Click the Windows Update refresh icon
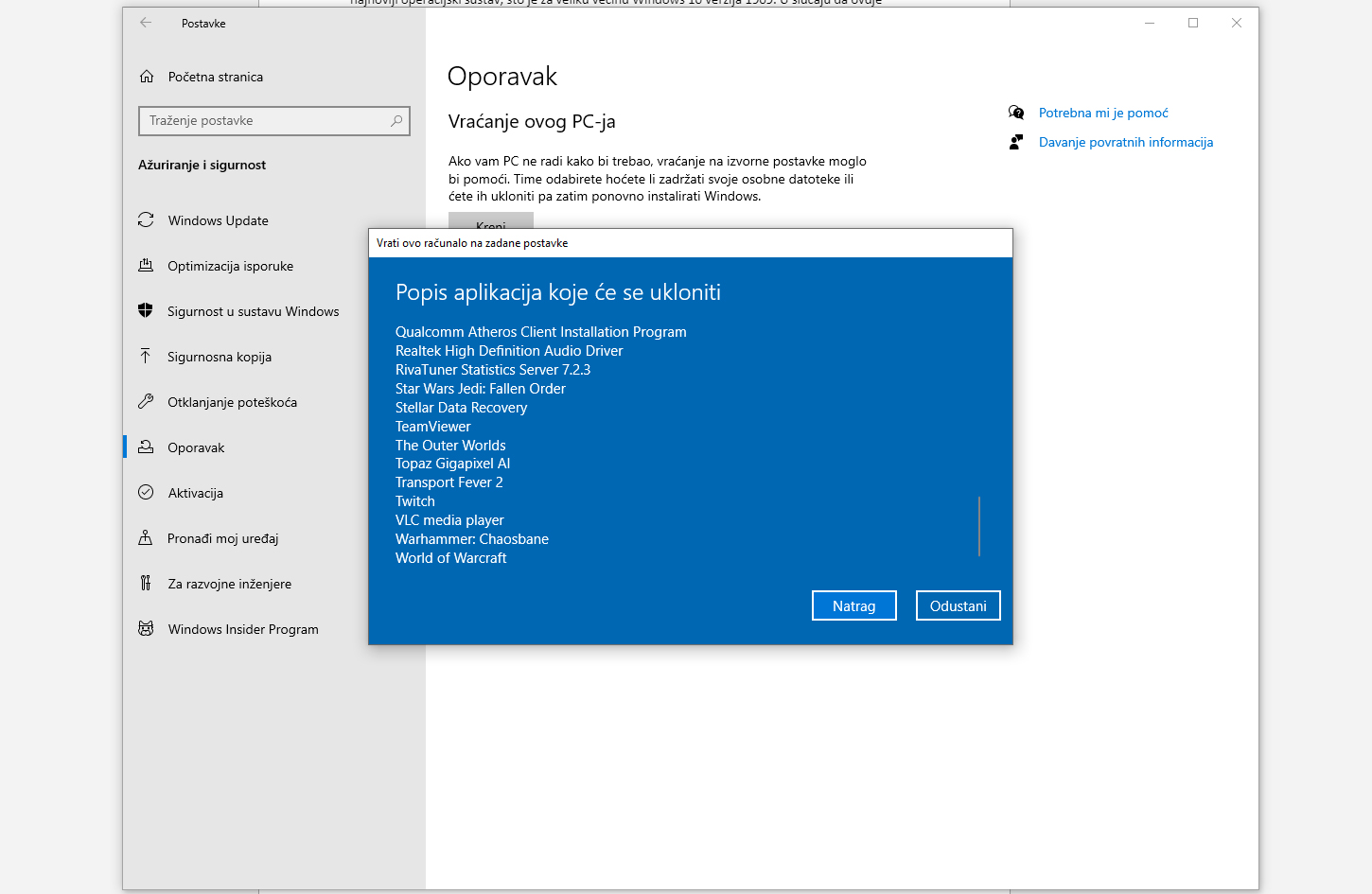This screenshot has width=1372, height=894. [x=146, y=220]
